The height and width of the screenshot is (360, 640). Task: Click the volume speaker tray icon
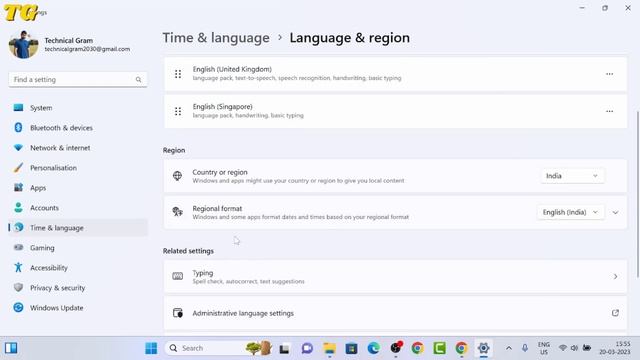[x=575, y=348]
